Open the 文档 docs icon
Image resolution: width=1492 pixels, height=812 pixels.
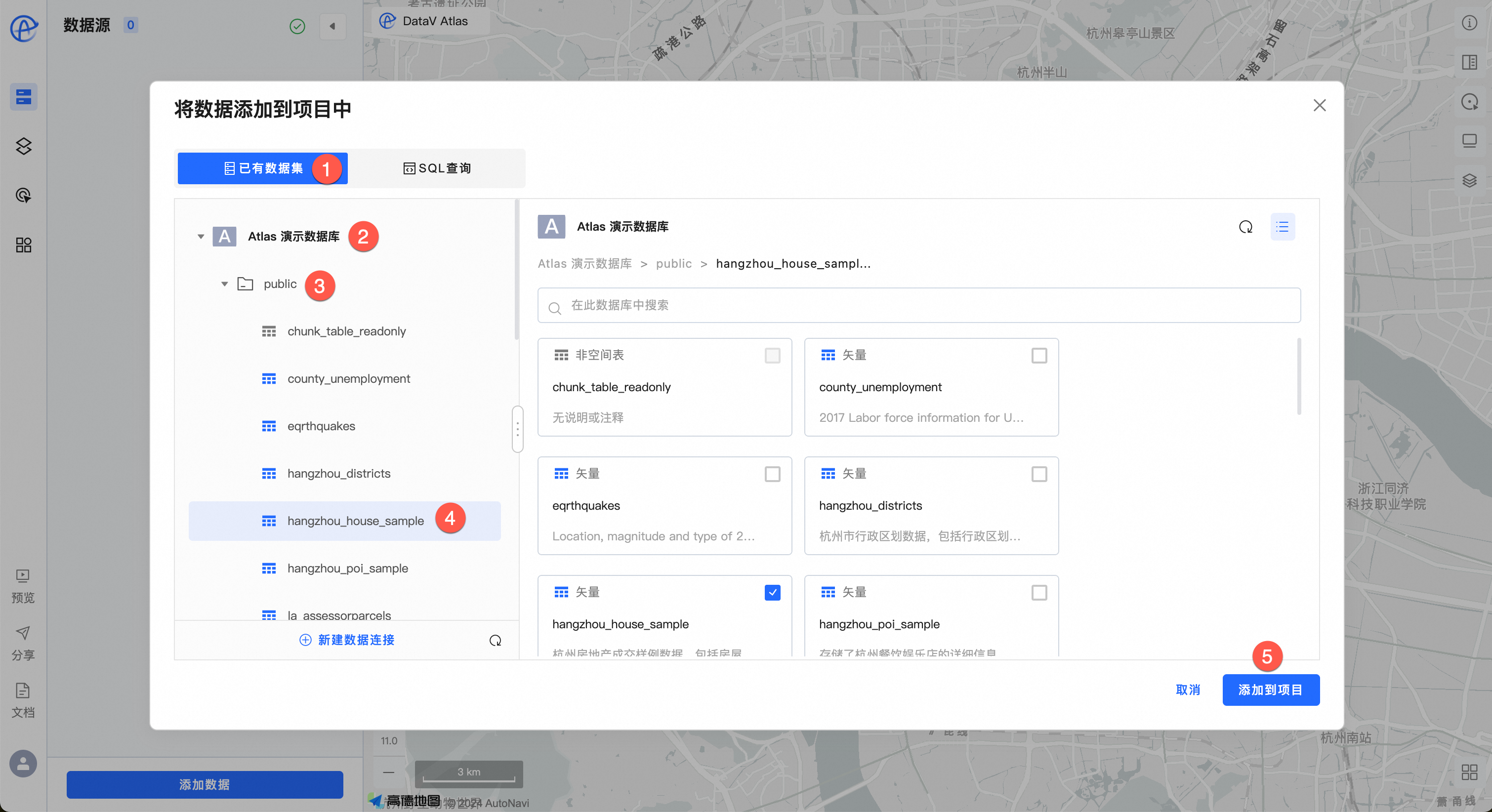(23, 700)
